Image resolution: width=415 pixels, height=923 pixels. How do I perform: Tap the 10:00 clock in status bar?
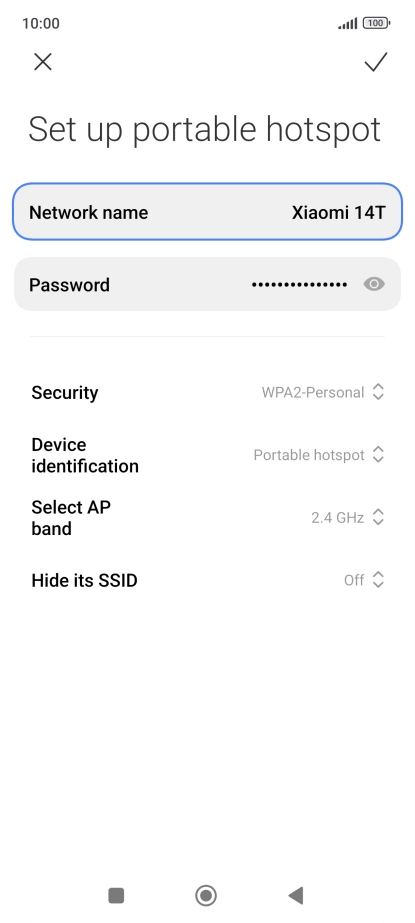click(x=41, y=24)
